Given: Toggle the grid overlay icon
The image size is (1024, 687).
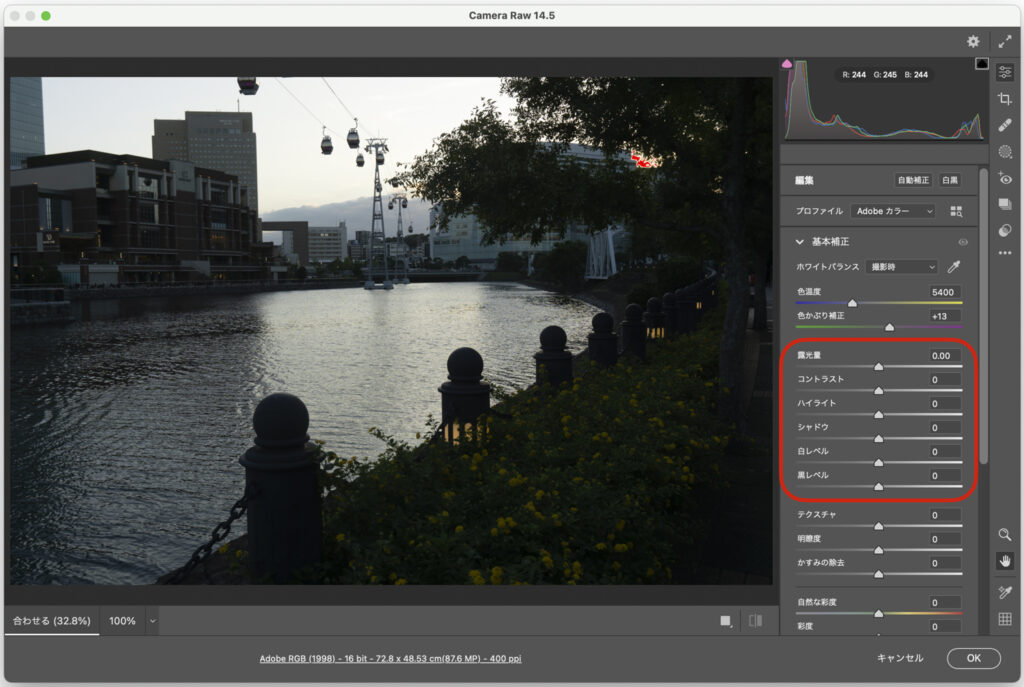Looking at the screenshot, I should pyautogui.click(x=1005, y=618).
